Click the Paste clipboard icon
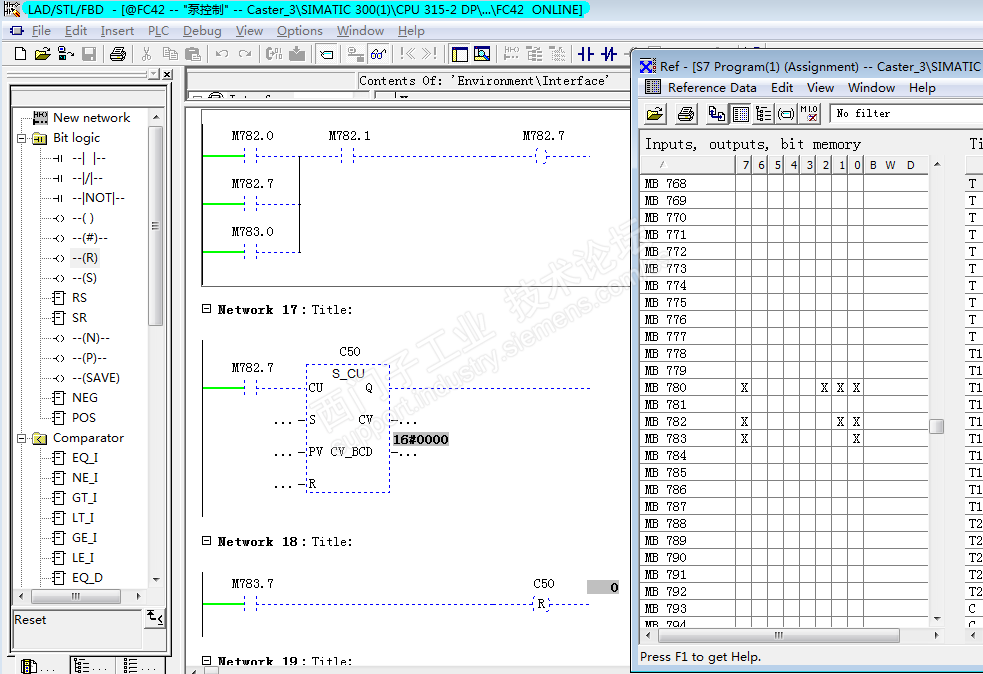The width and height of the screenshot is (983, 674). 193,54
